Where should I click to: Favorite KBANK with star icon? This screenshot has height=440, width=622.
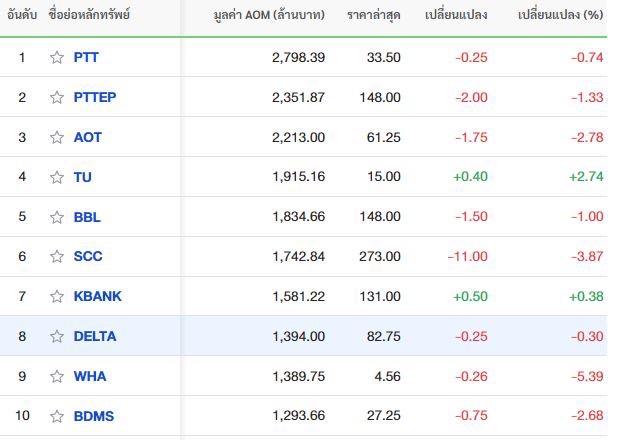57,296
